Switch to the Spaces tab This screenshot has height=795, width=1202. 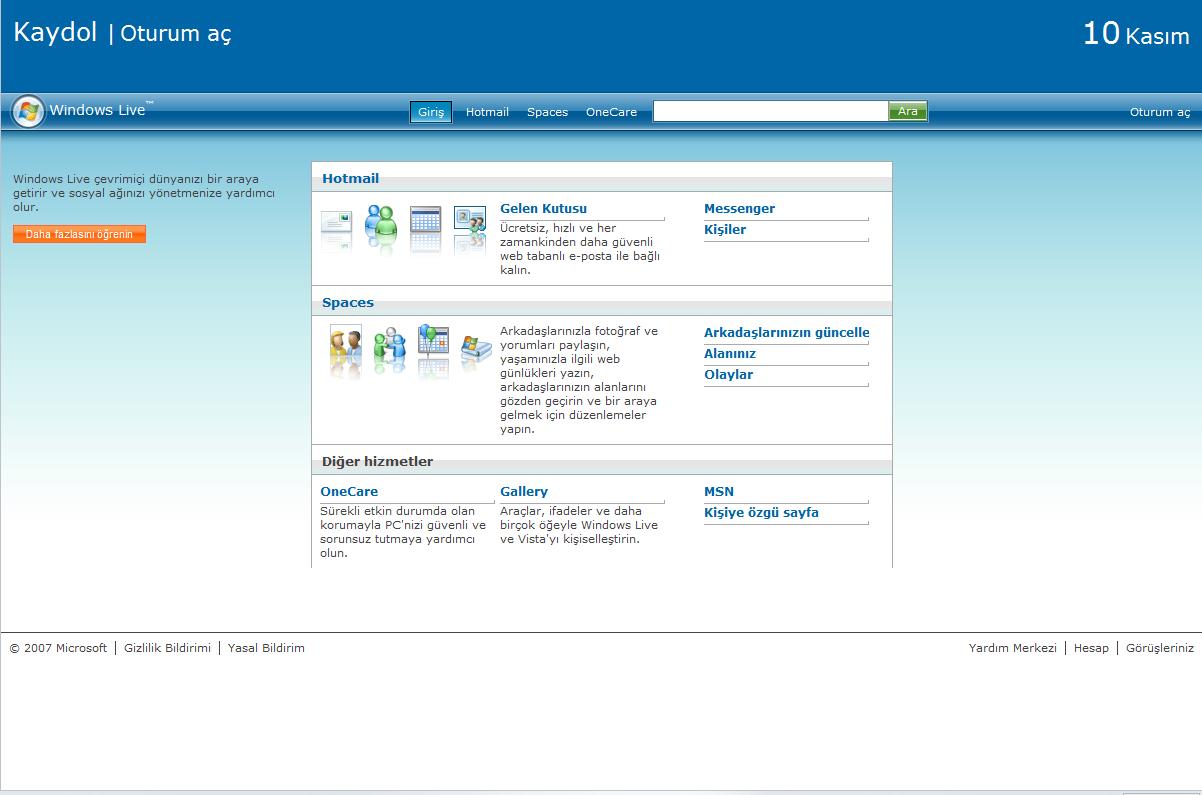(547, 112)
